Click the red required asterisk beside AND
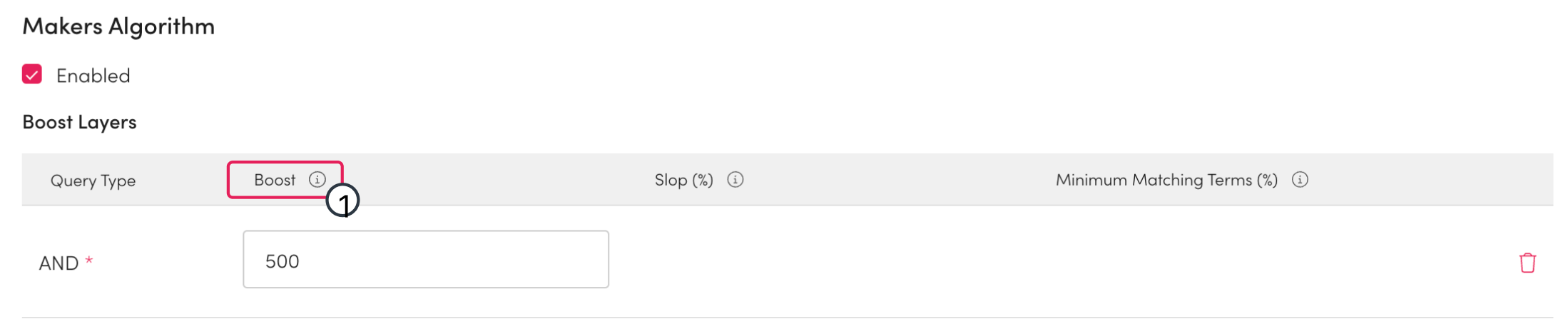This screenshot has width=1568, height=324. tap(89, 261)
